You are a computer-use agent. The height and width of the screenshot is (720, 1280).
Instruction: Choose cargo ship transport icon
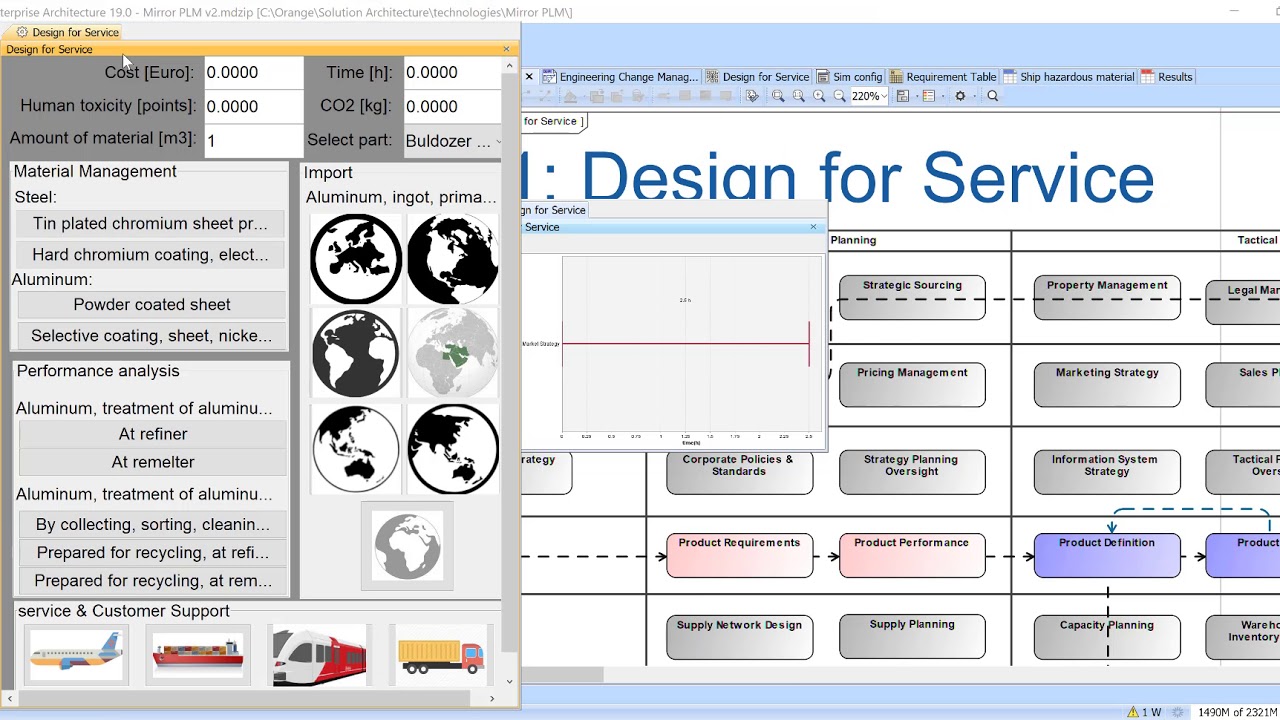tap(198, 655)
